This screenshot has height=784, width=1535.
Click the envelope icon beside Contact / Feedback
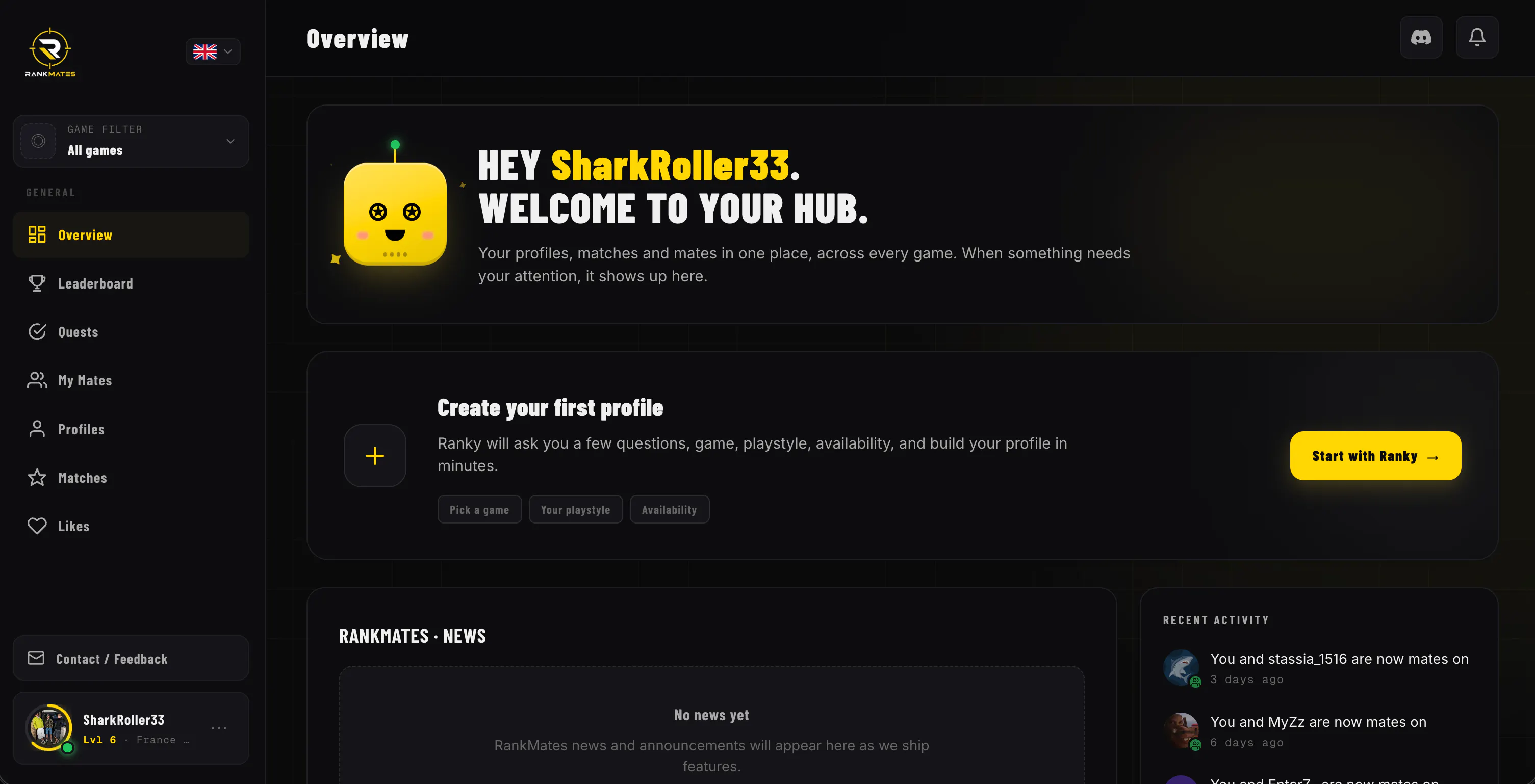(x=36, y=658)
